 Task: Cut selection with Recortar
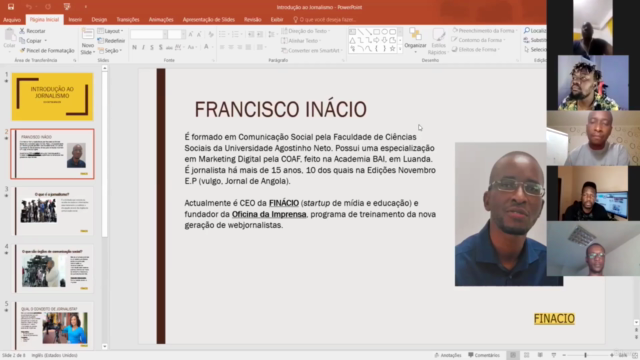point(32,31)
